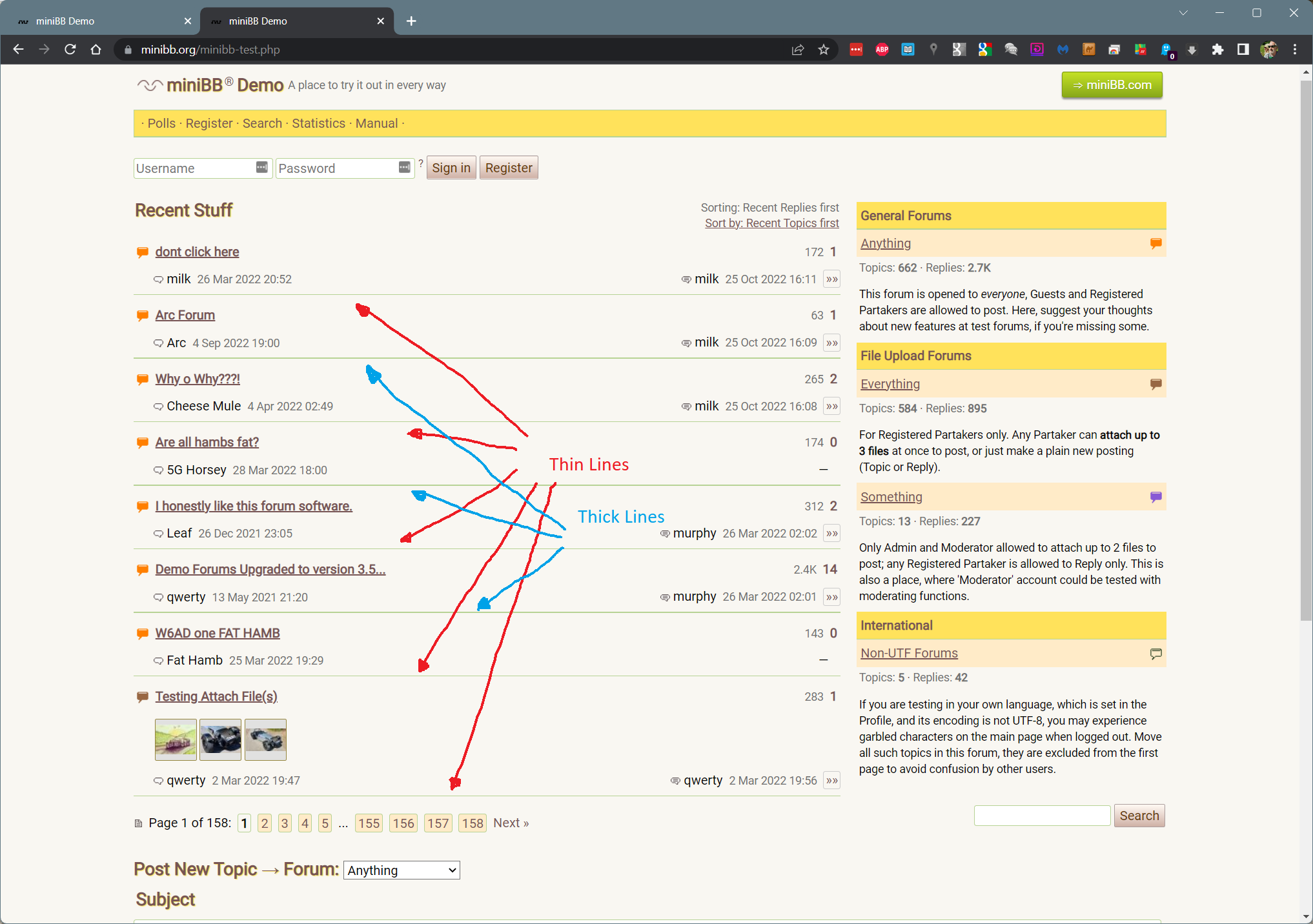
Task: Jump to last reply of 'Testing Attach File(s)'
Action: pyautogui.click(x=832, y=781)
